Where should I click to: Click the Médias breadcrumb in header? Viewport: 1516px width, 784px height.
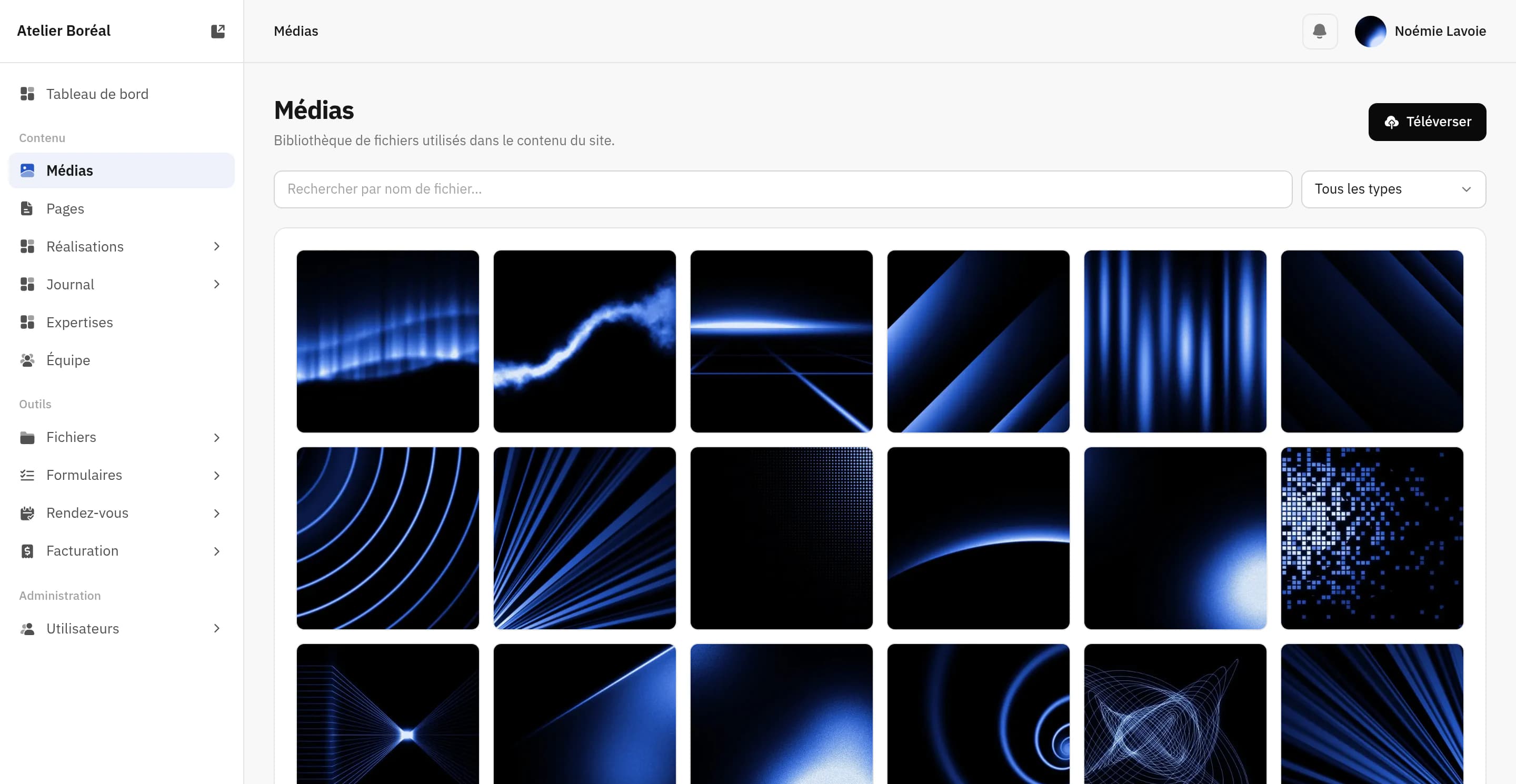(x=295, y=31)
